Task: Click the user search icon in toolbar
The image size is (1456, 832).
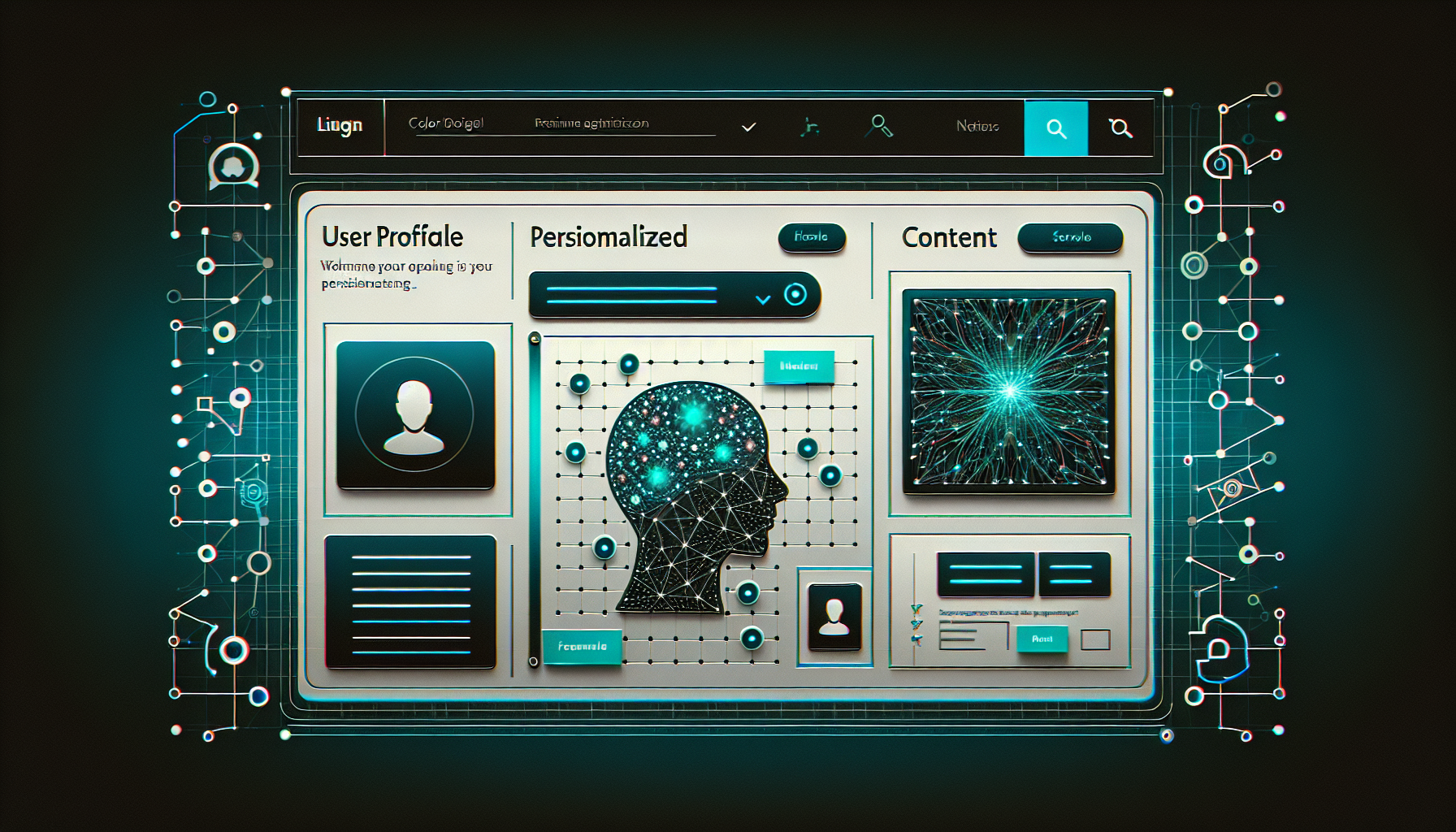Action: click(x=879, y=126)
